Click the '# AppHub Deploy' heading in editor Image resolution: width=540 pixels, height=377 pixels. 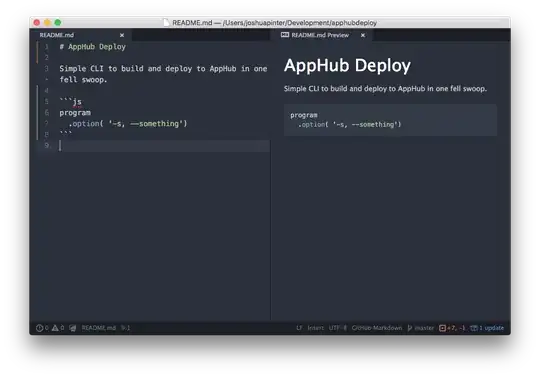click(93, 47)
